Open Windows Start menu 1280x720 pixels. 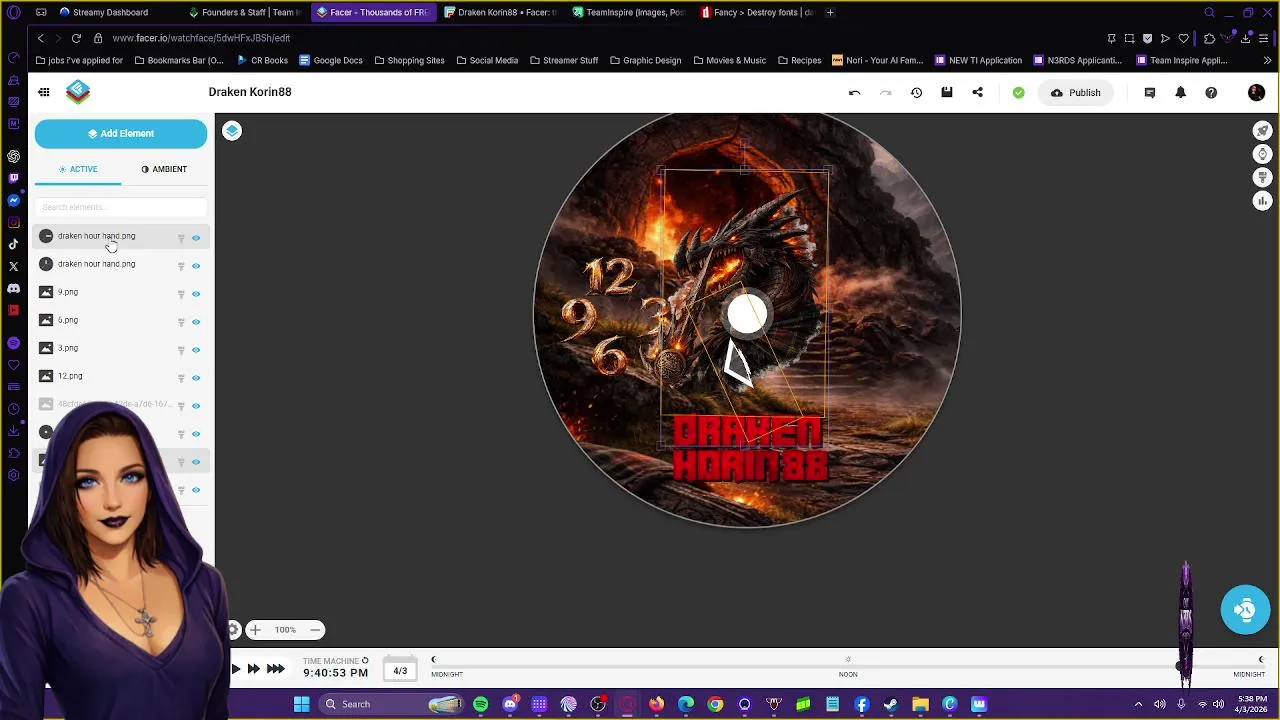301,704
